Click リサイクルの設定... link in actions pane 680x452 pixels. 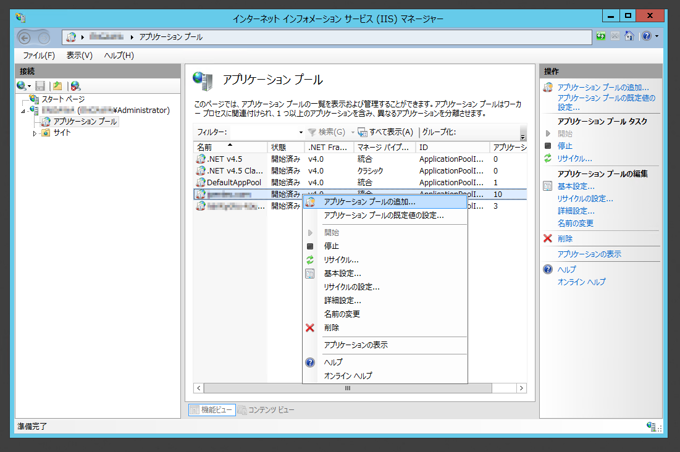point(585,199)
